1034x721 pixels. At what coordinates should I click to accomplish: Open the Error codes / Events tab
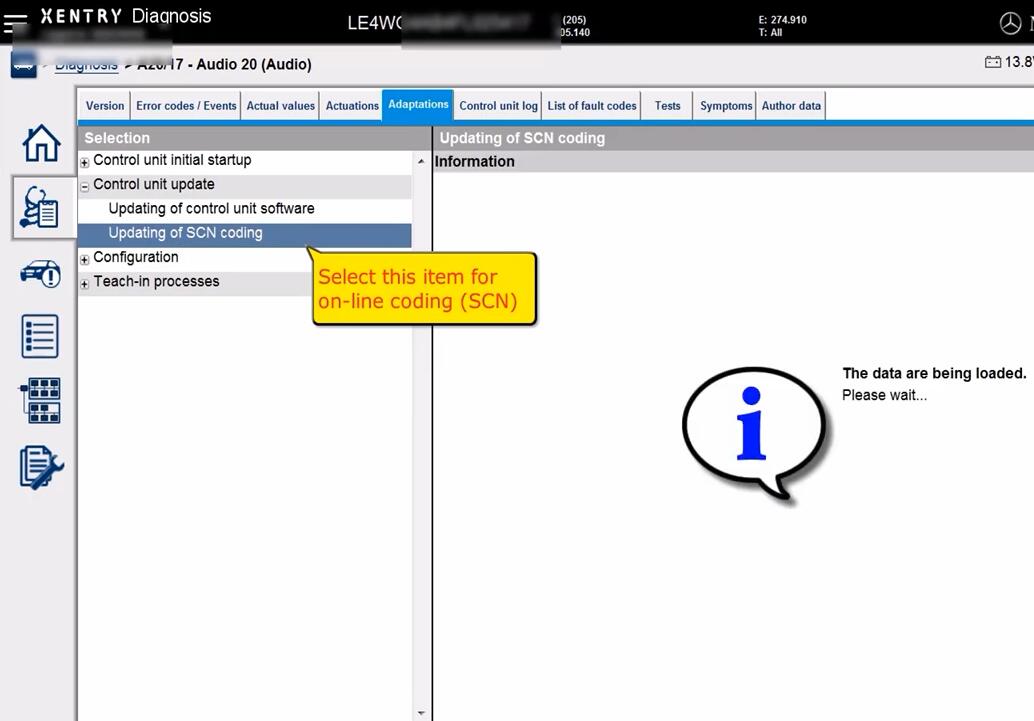point(186,106)
